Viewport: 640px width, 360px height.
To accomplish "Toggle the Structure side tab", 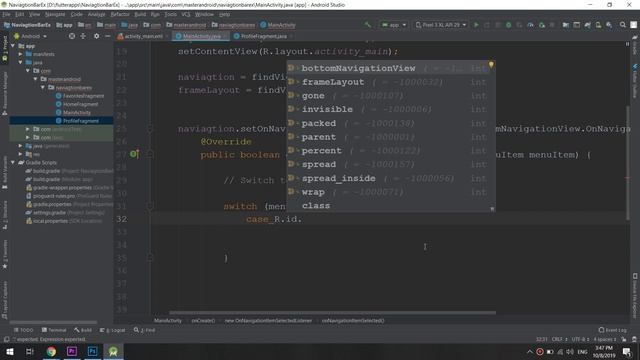I will pyautogui.click(x=4, y=214).
